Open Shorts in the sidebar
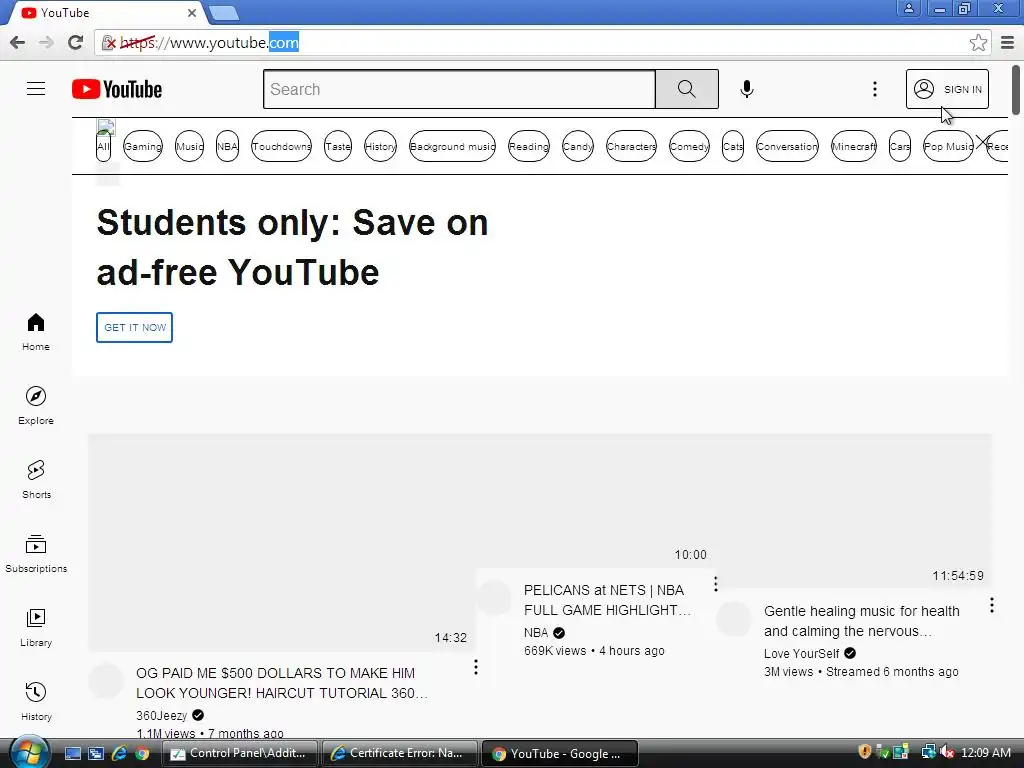This screenshot has width=1024, height=768. point(36,479)
